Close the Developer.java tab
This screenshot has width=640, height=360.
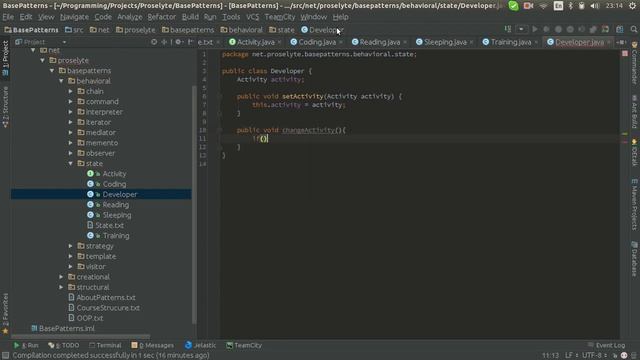pos(609,42)
